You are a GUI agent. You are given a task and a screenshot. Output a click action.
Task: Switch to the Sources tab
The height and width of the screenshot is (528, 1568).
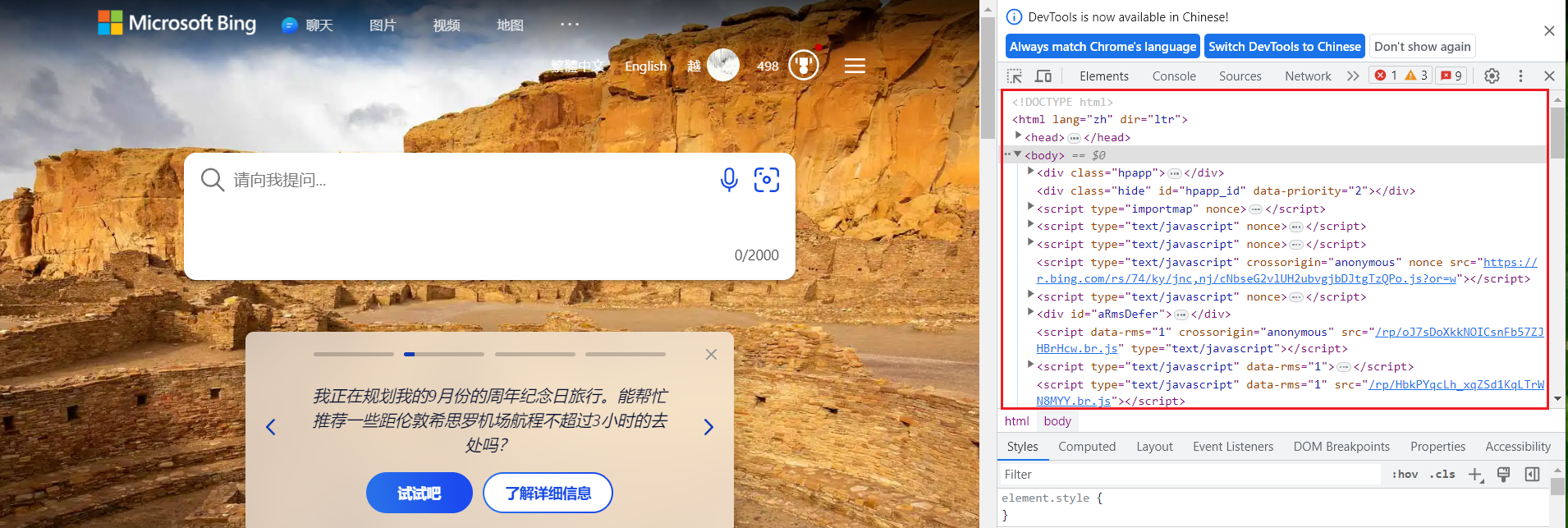(x=1240, y=76)
